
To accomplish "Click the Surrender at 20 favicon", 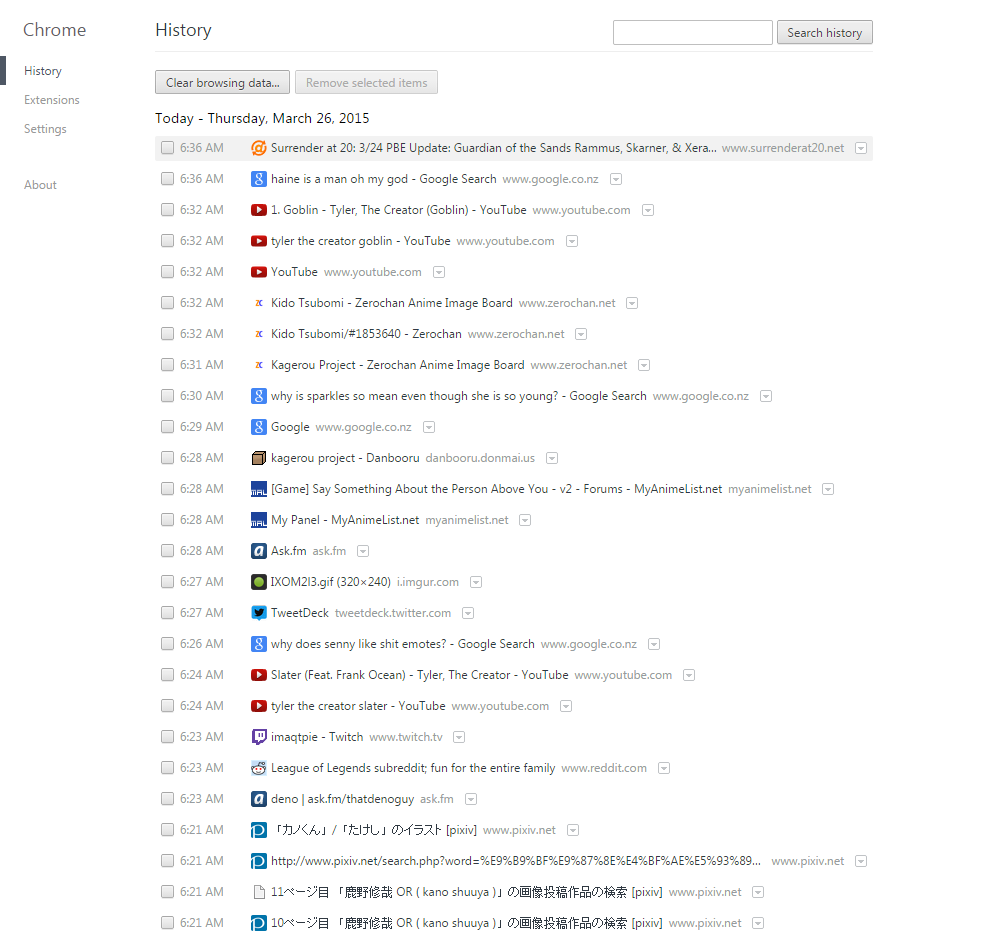I will pyautogui.click(x=259, y=148).
